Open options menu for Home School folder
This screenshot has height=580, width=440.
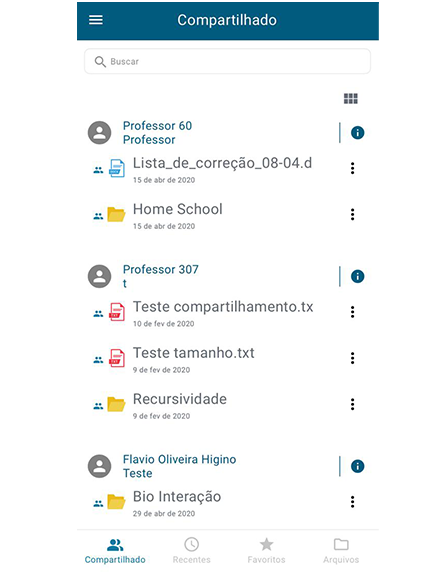(x=352, y=215)
